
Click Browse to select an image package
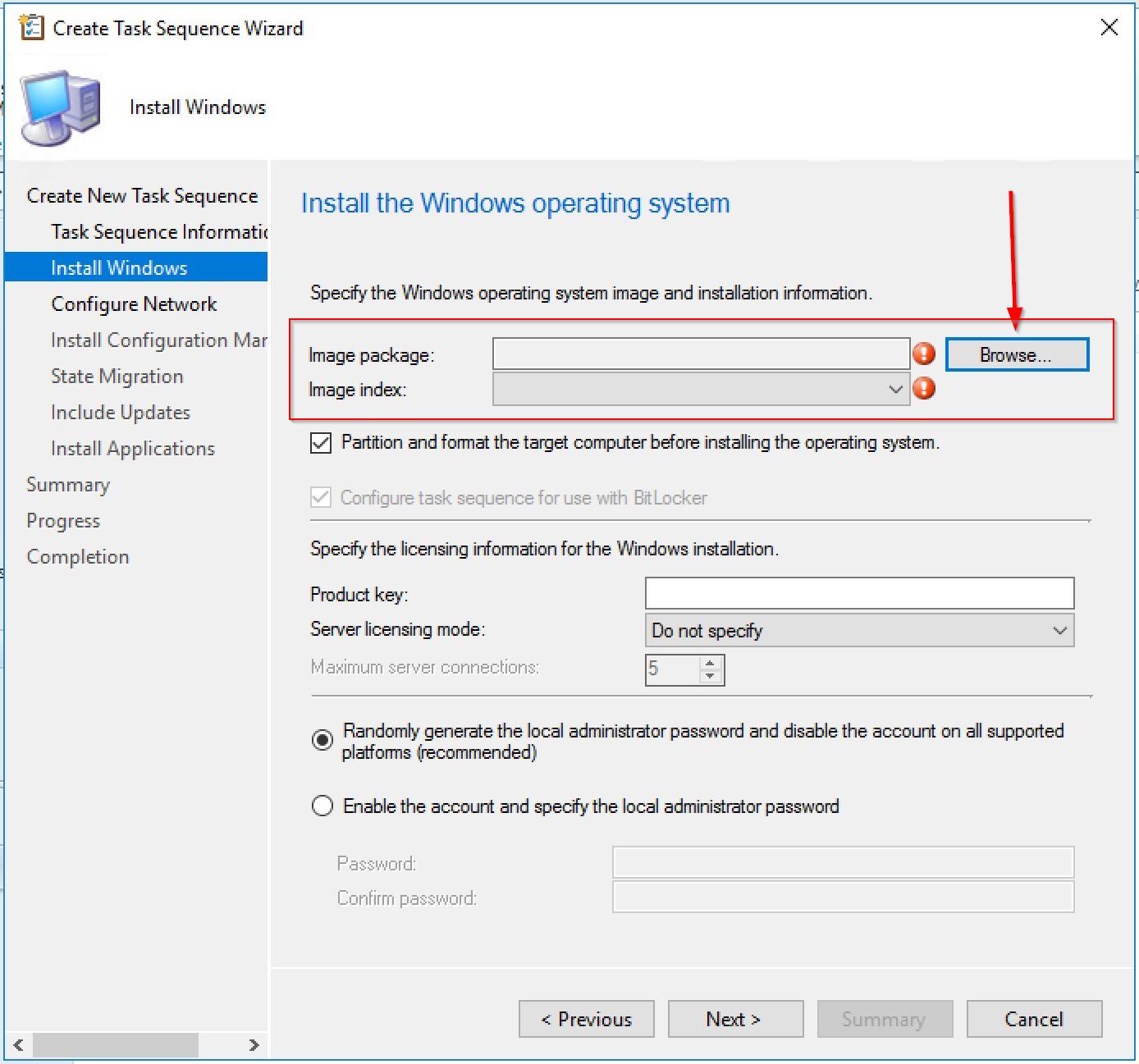[1017, 355]
